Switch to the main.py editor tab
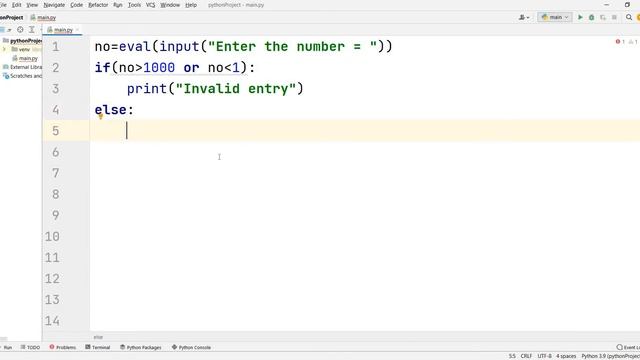The height and width of the screenshot is (360, 640). coord(63,30)
